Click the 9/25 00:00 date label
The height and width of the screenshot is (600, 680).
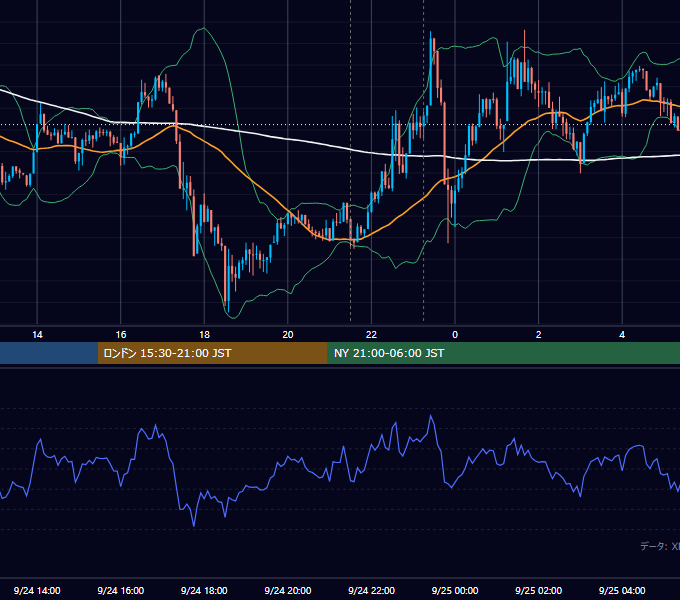pyautogui.click(x=455, y=590)
